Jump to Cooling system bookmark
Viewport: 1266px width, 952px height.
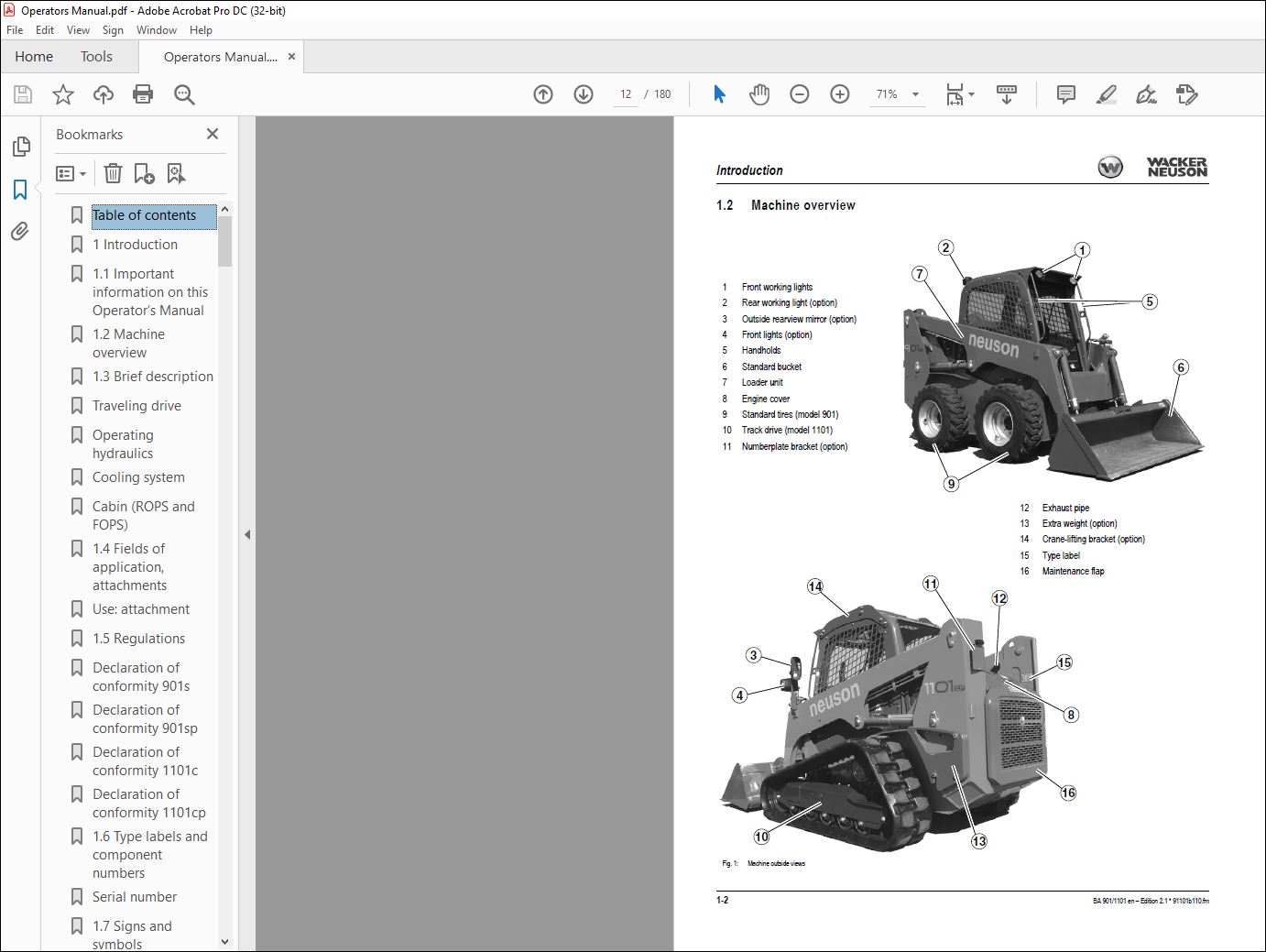(x=138, y=477)
